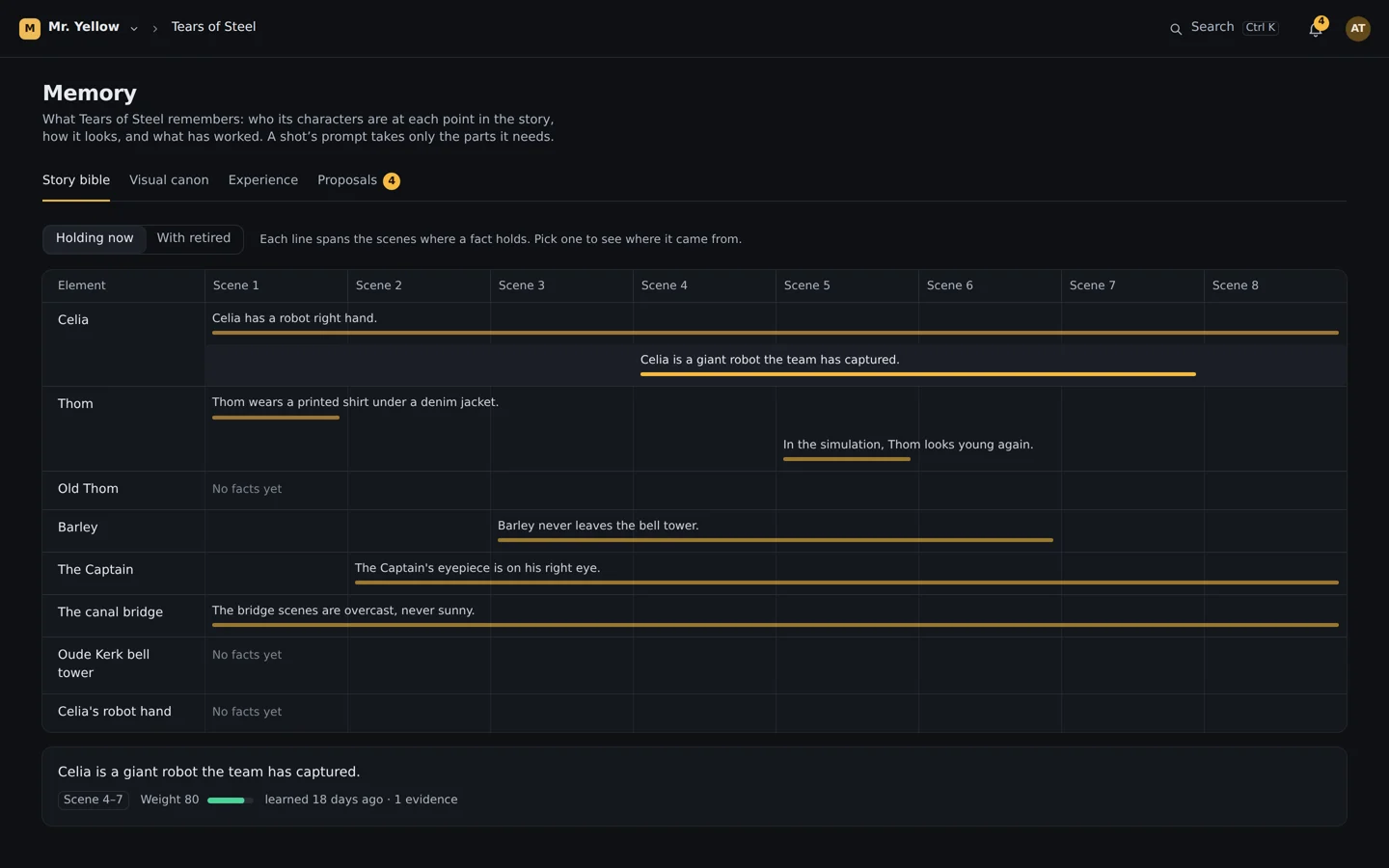Click The Captain element label
The height and width of the screenshot is (868, 1389).
[95, 570]
